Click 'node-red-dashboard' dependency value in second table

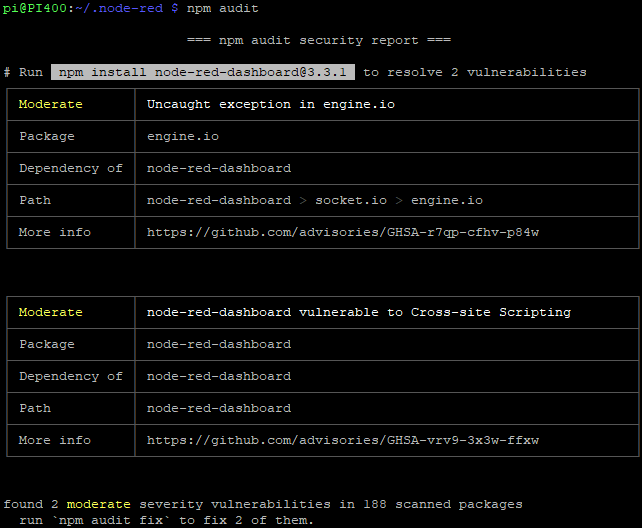219,376
